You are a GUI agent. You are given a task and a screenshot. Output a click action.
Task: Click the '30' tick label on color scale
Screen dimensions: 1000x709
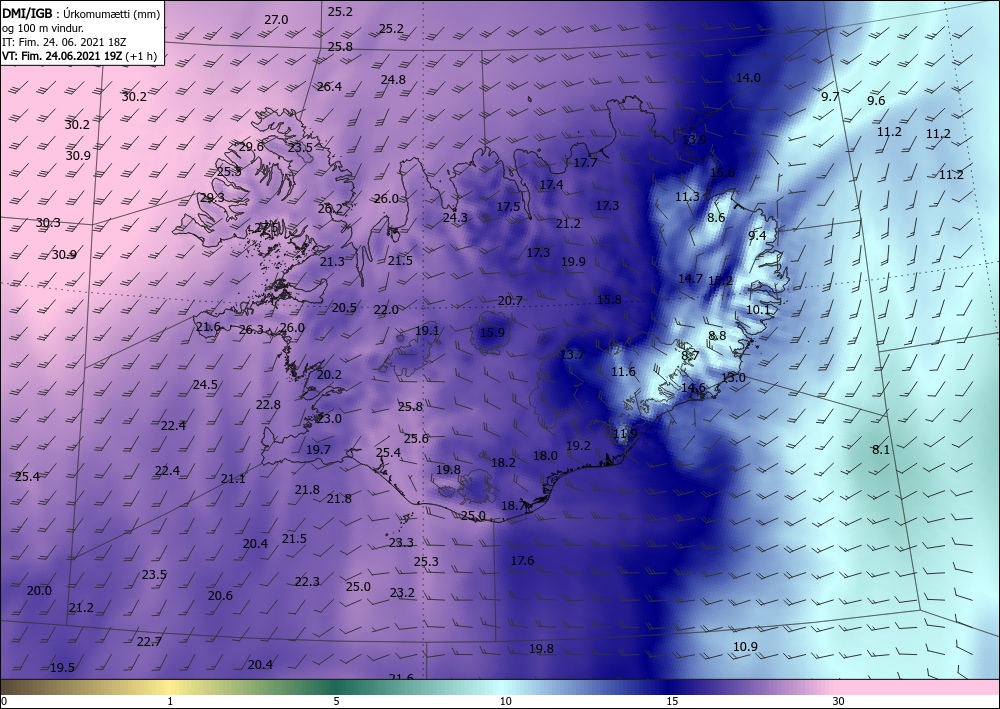click(839, 701)
